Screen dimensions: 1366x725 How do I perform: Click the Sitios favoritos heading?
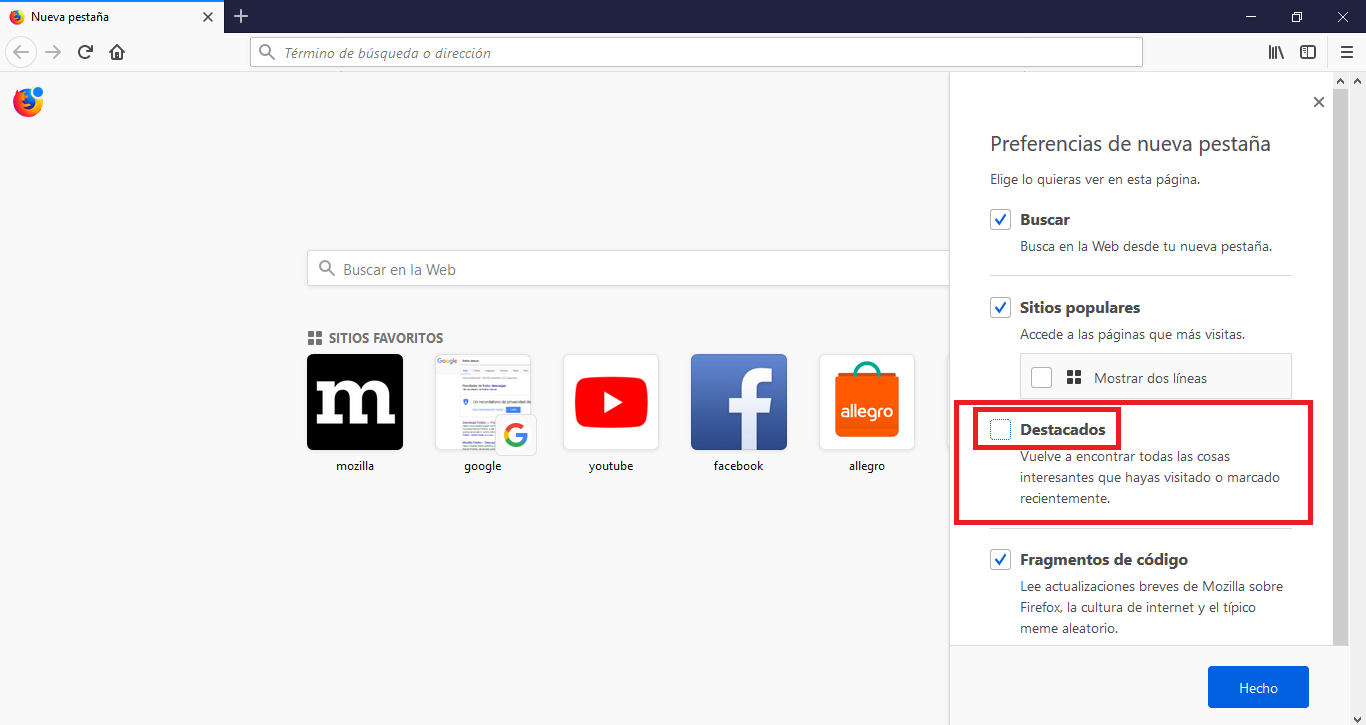[386, 338]
